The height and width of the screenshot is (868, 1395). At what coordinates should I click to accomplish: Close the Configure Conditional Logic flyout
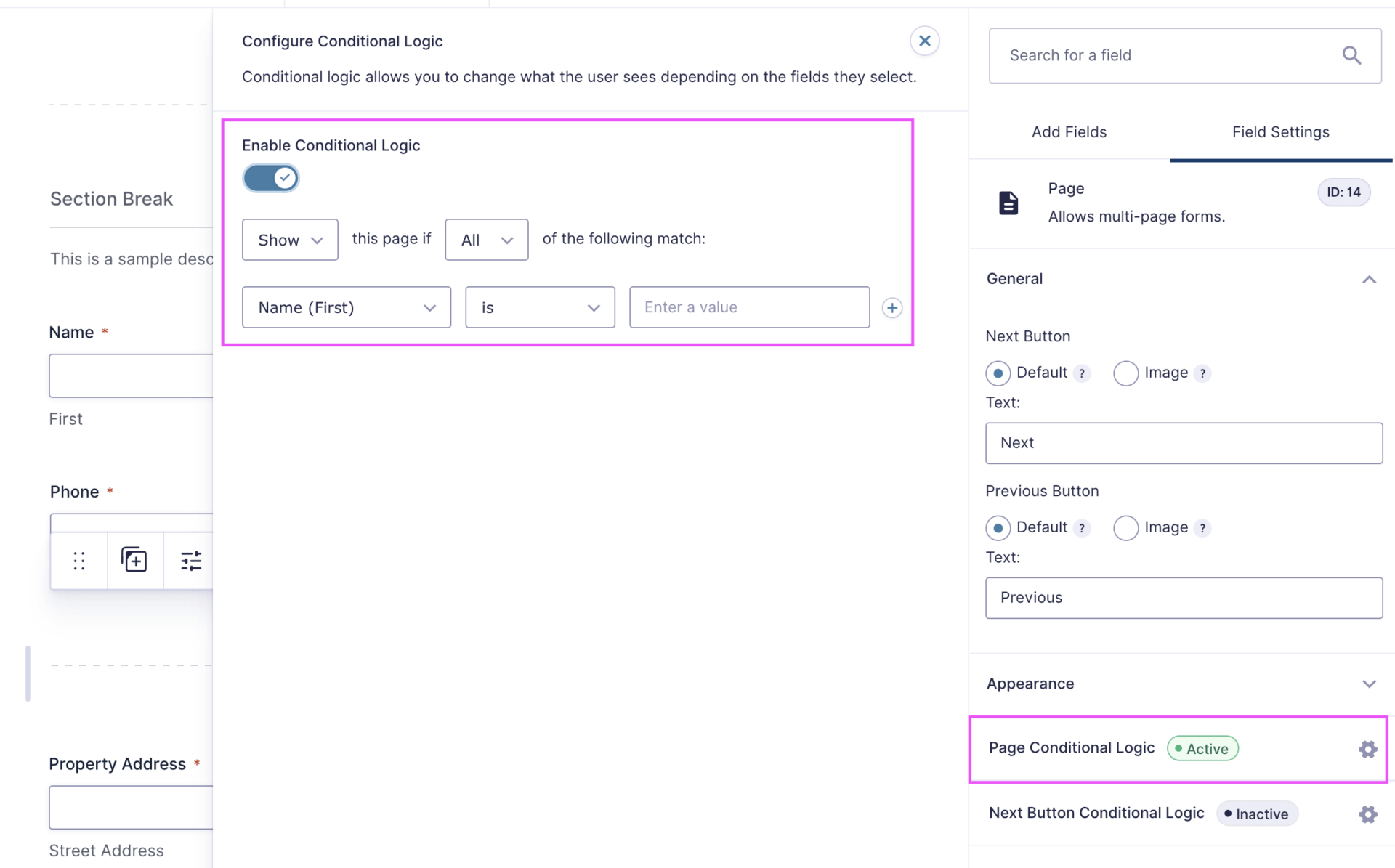pyautogui.click(x=924, y=41)
